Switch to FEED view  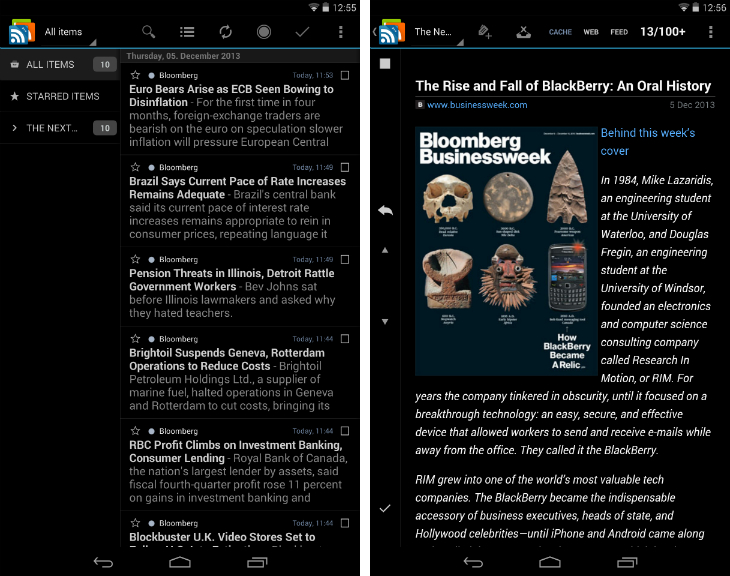tap(619, 32)
